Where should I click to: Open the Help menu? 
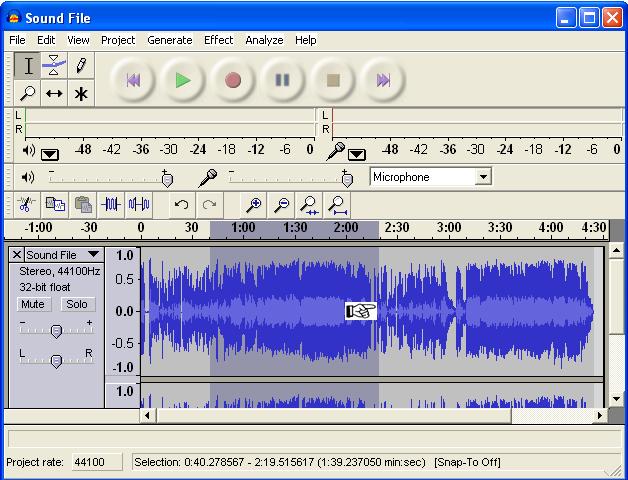(x=306, y=40)
